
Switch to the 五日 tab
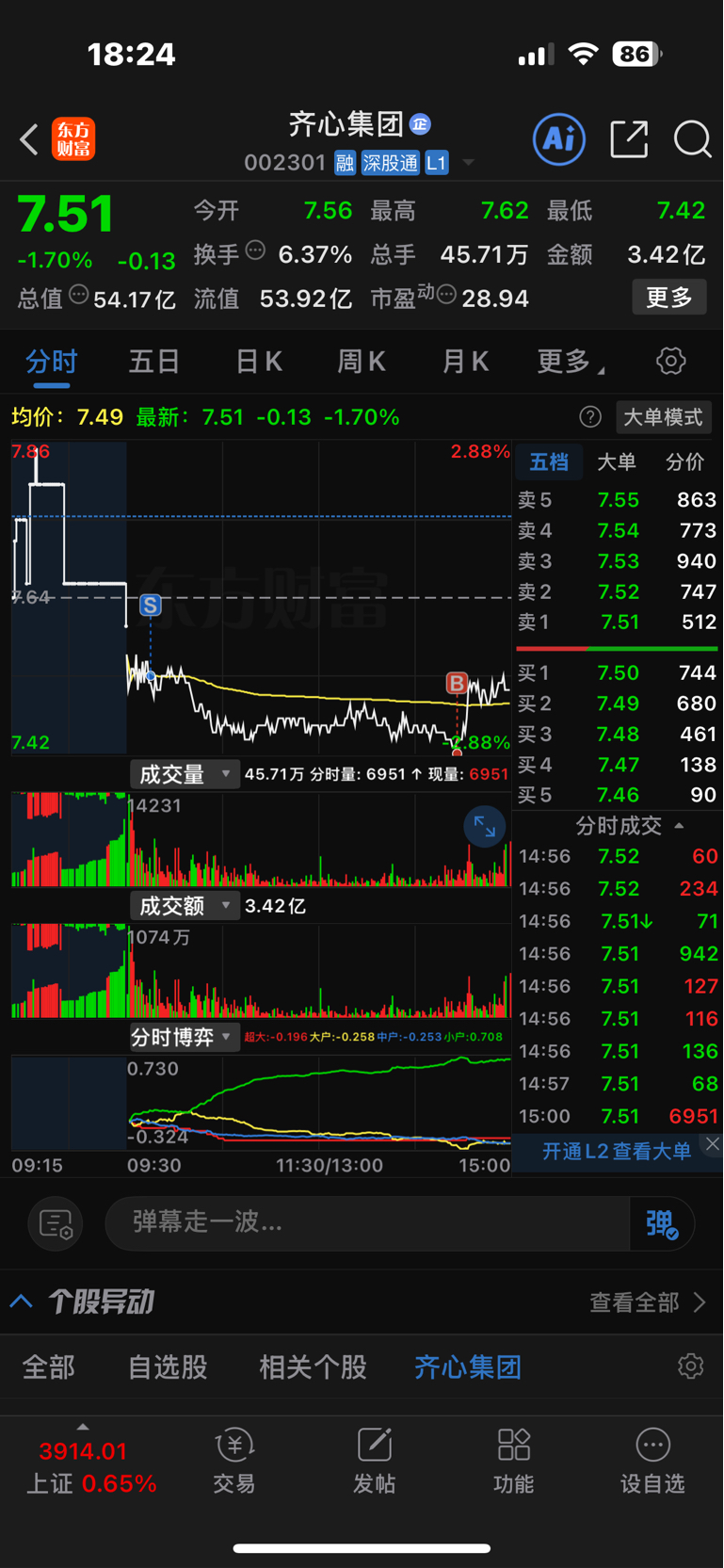pyautogui.click(x=154, y=362)
